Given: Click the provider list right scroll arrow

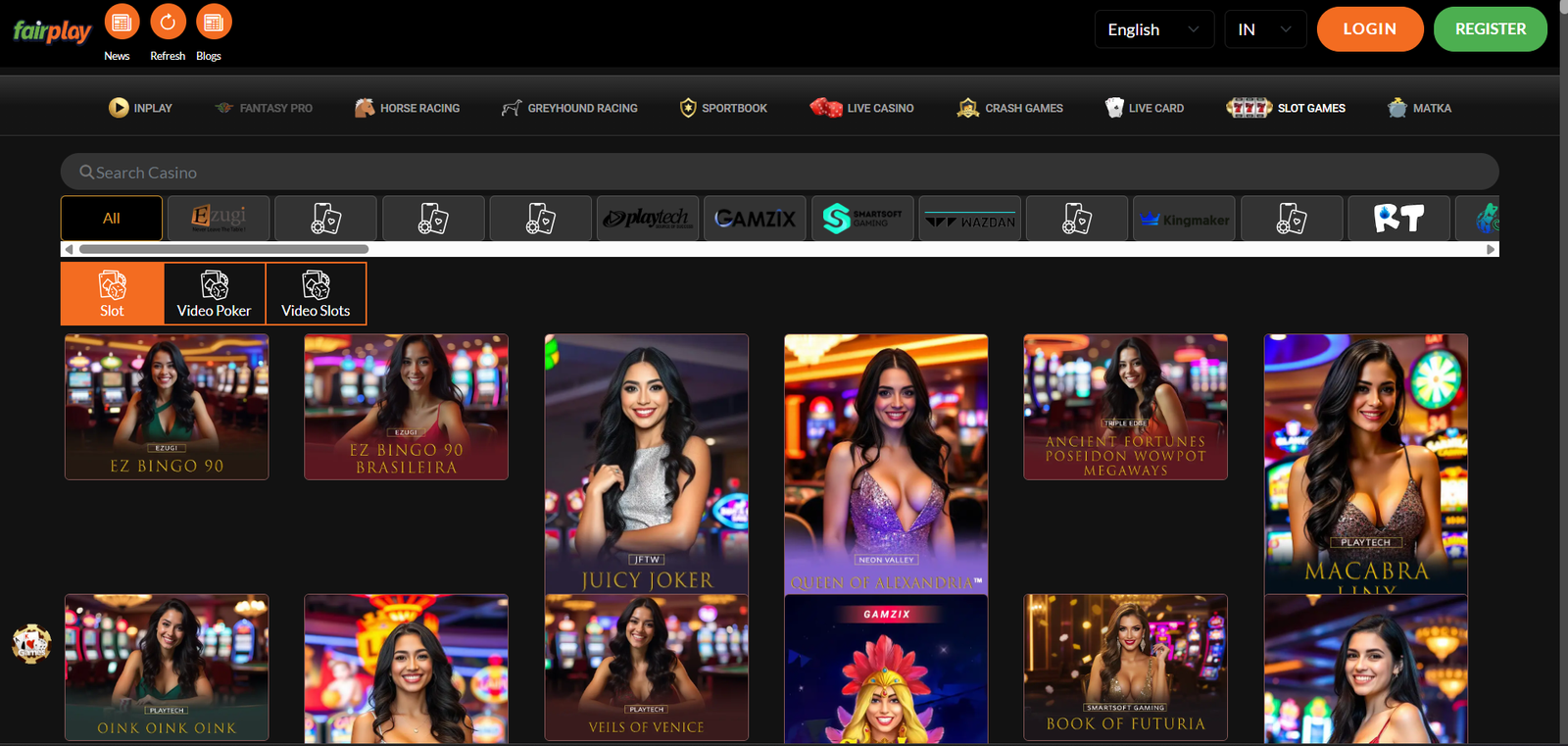Looking at the screenshot, I should pyautogui.click(x=1491, y=249).
